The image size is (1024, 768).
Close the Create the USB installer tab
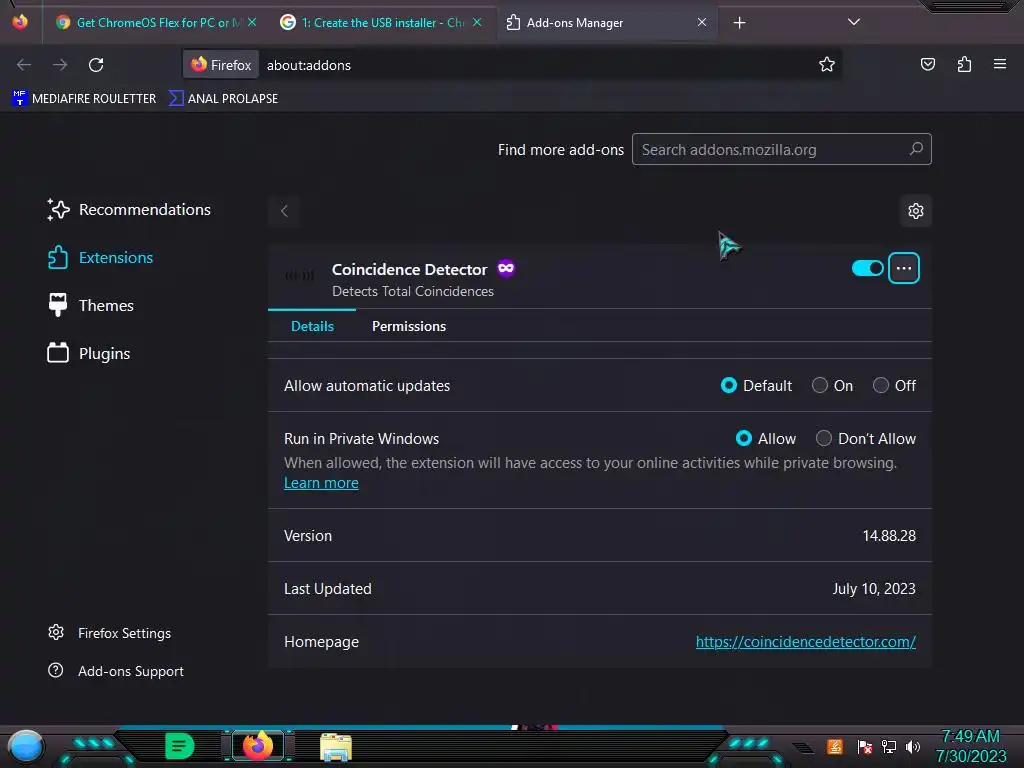click(477, 22)
